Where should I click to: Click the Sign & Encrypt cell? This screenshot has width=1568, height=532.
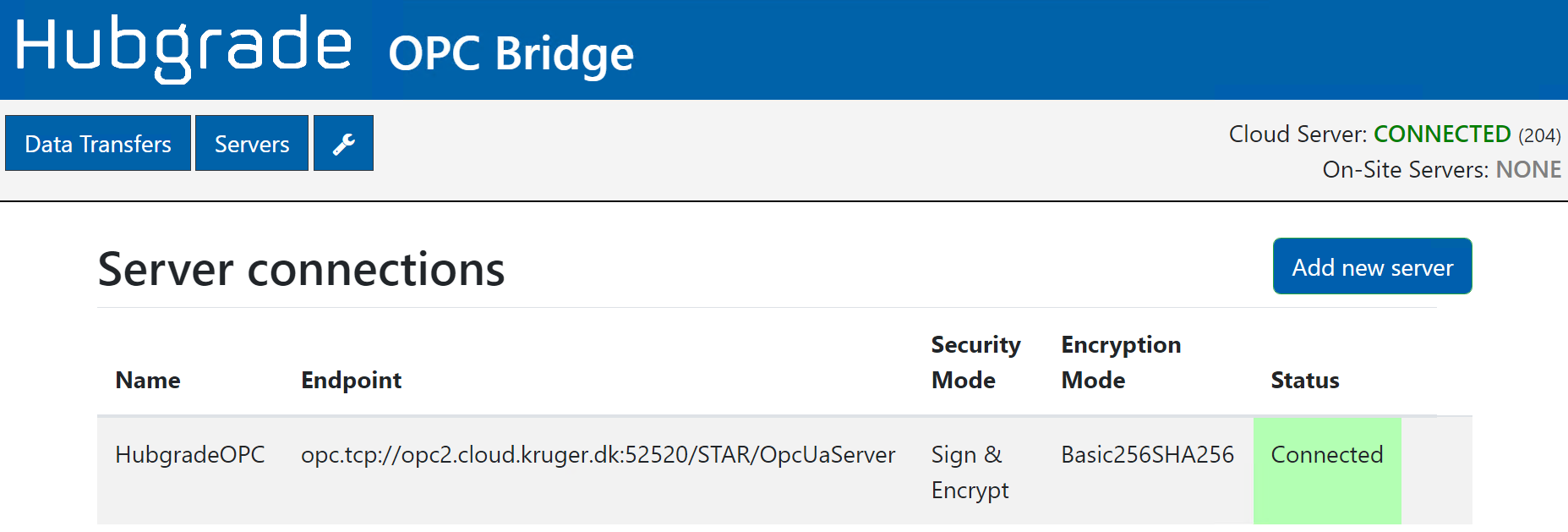pos(970,472)
